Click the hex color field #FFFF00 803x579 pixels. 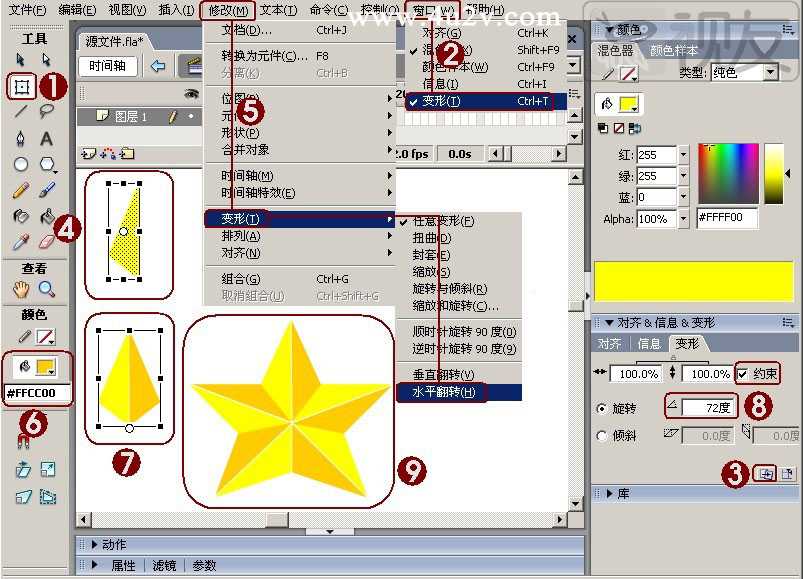click(x=727, y=217)
